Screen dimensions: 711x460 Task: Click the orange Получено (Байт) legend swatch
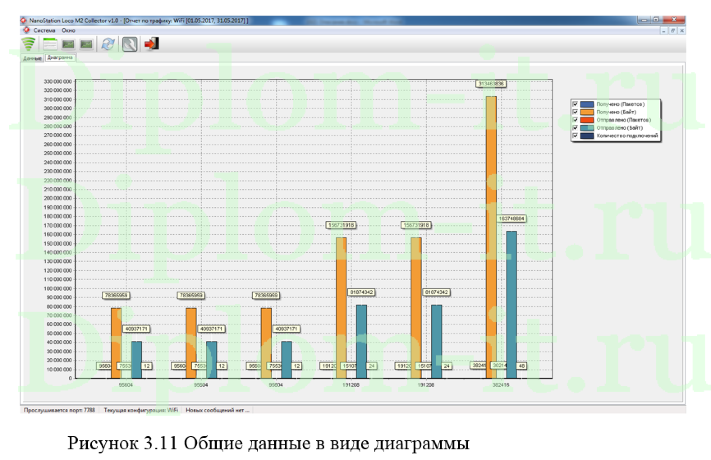587,112
